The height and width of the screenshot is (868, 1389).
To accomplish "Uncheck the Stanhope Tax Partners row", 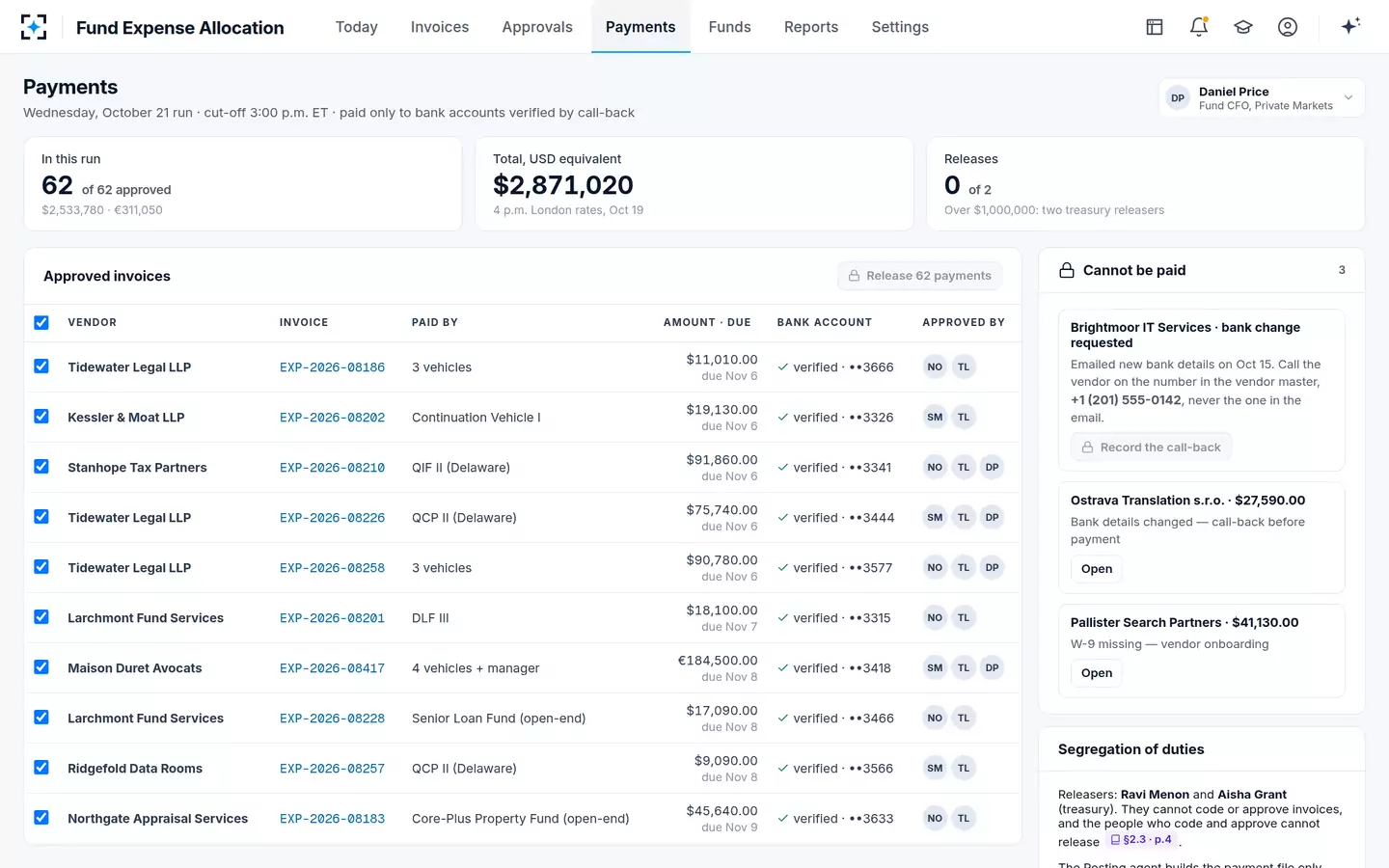I will tap(41, 467).
